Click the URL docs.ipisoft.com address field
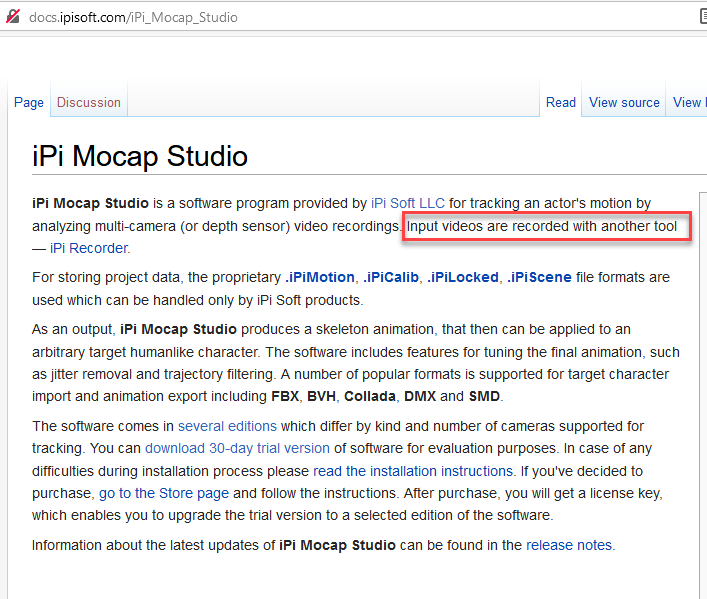Screen dimensions: 707x599 tap(133, 17)
